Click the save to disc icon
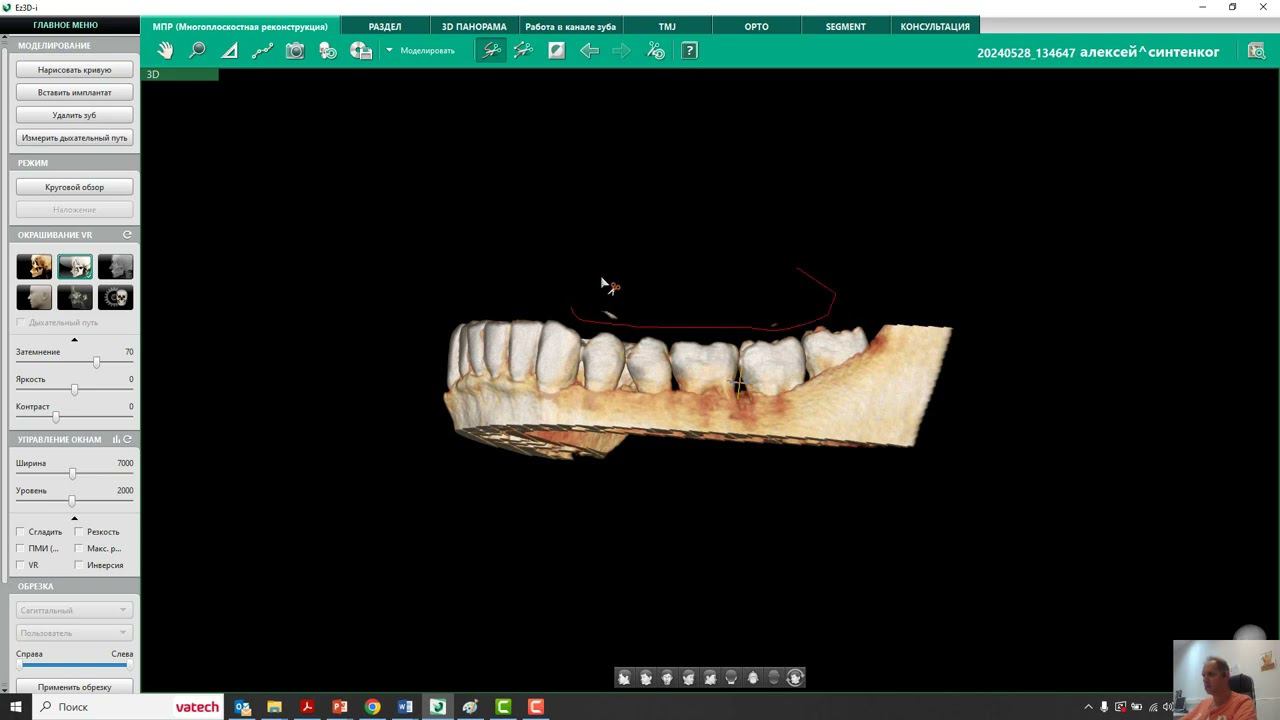1280x720 pixels. 361,50
